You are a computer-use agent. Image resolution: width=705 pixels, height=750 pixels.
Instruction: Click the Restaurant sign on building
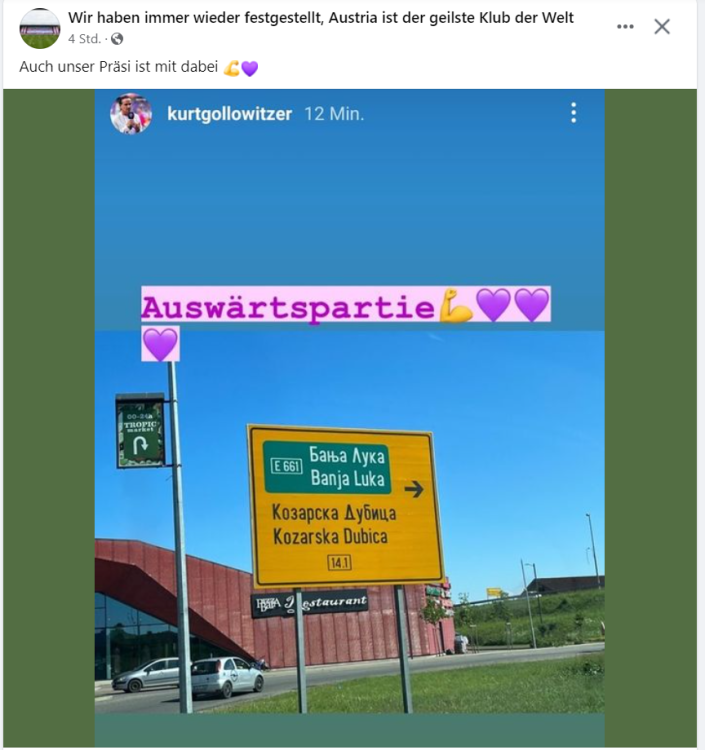pos(309,604)
